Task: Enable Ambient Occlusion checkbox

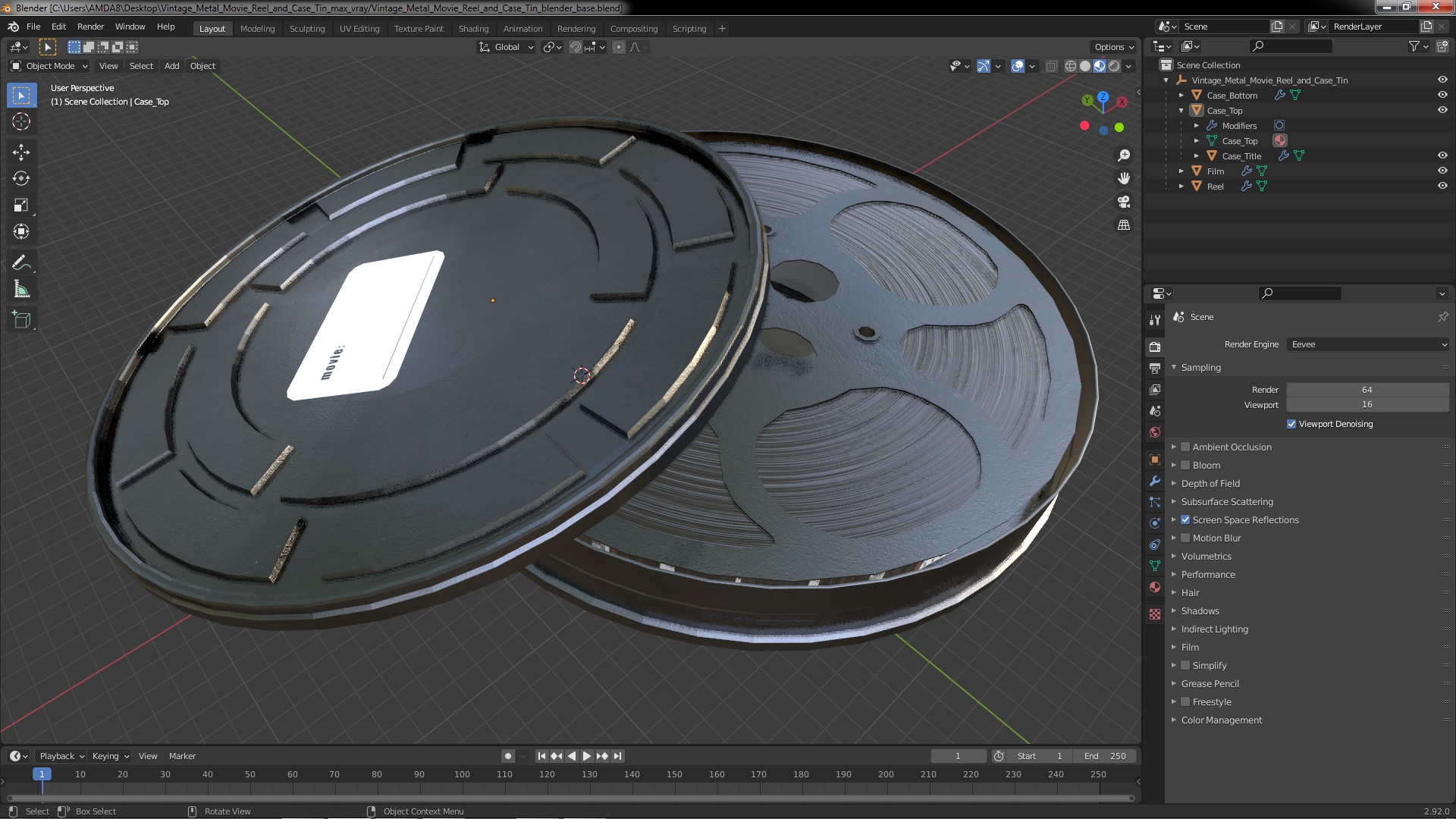Action: pyautogui.click(x=1185, y=447)
